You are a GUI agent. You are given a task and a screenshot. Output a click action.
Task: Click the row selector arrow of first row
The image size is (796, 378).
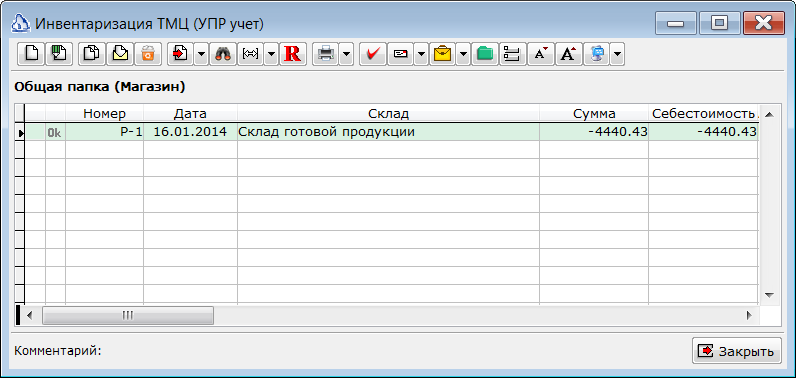click(20, 132)
